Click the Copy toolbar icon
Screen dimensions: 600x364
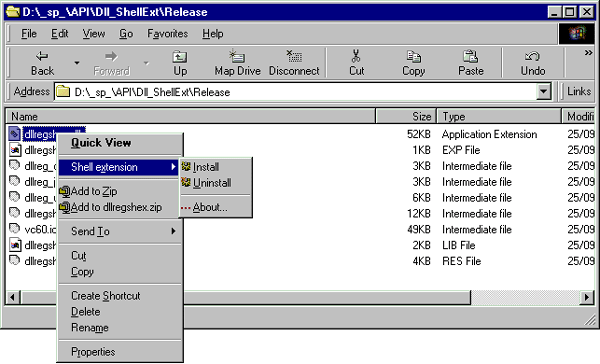coord(413,57)
